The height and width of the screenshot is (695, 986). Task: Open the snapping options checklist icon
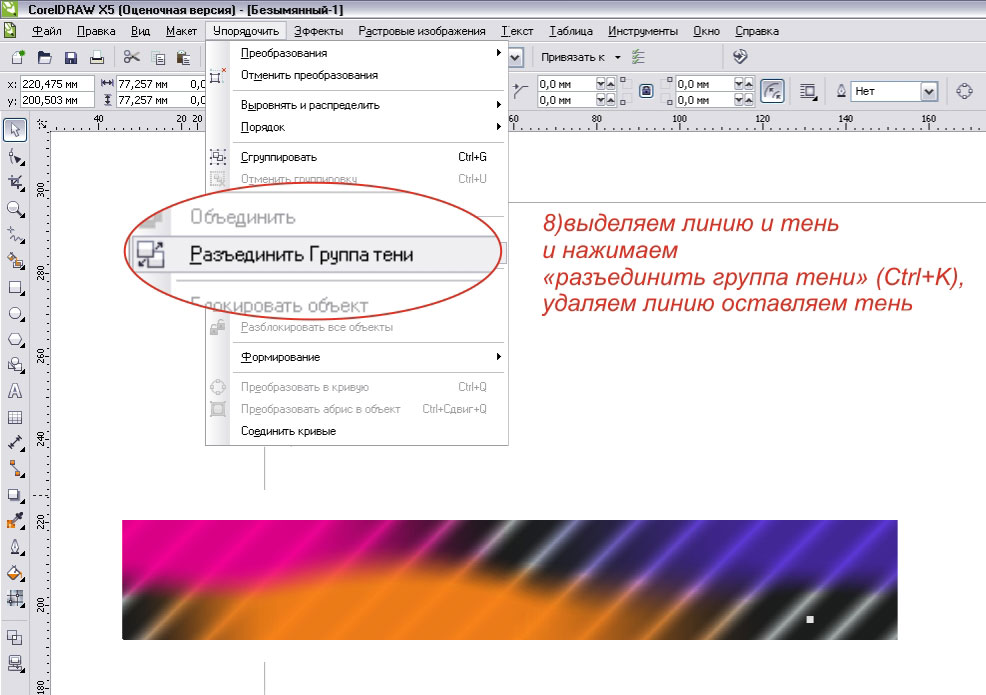coord(638,57)
